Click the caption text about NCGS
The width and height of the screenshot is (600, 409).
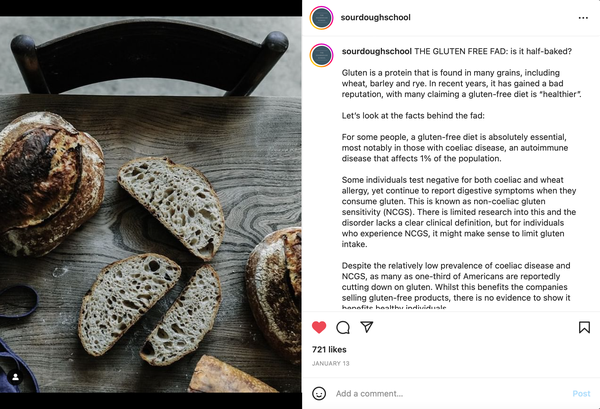pos(459,212)
